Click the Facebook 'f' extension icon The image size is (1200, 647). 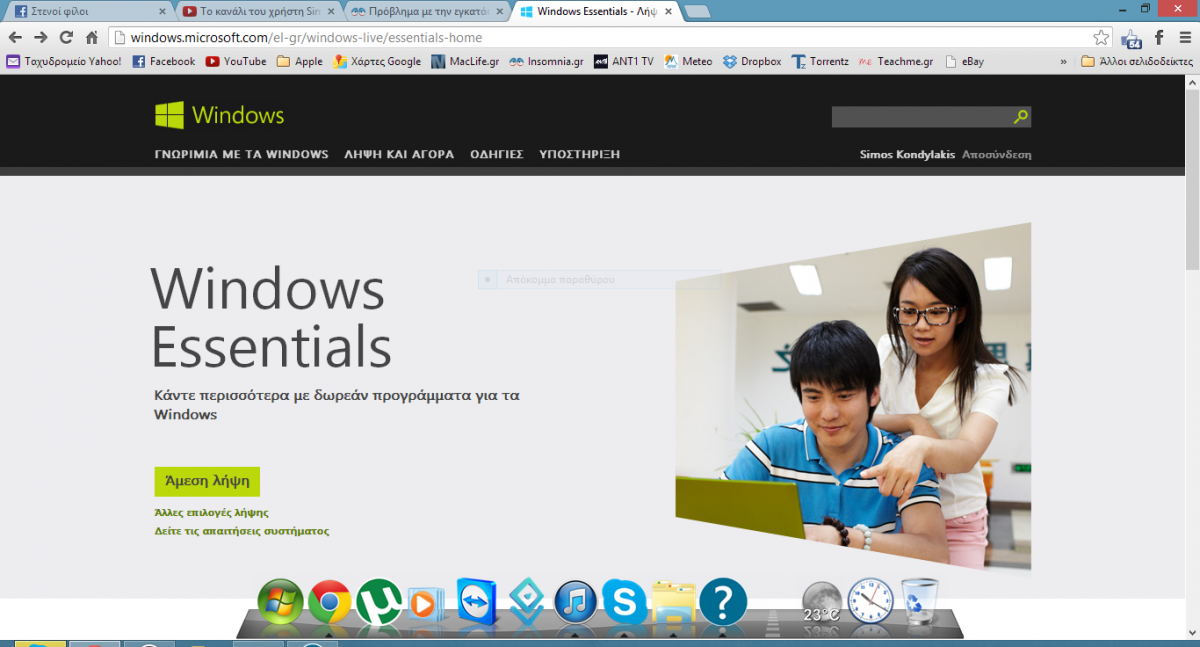click(x=1159, y=38)
